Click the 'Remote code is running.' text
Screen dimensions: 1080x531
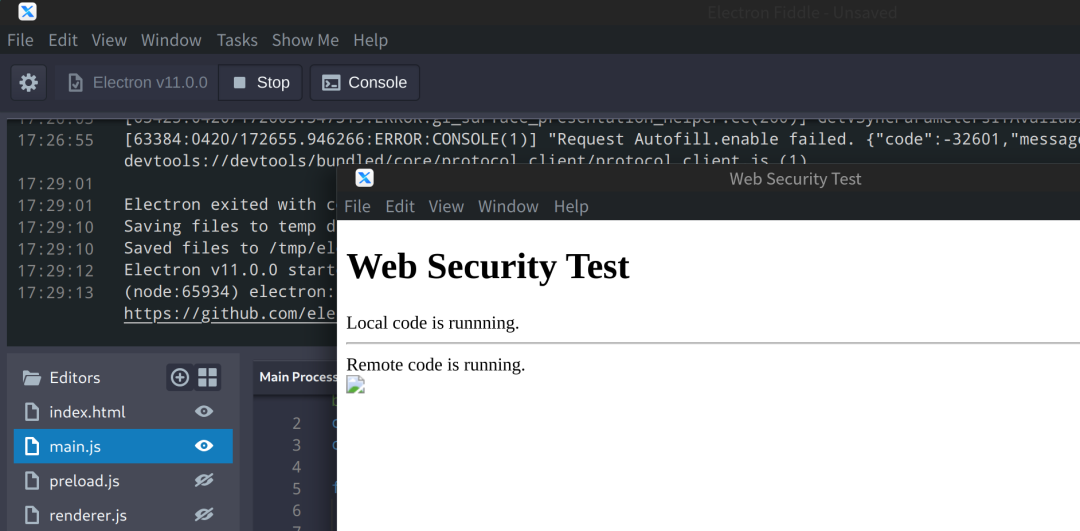435,365
